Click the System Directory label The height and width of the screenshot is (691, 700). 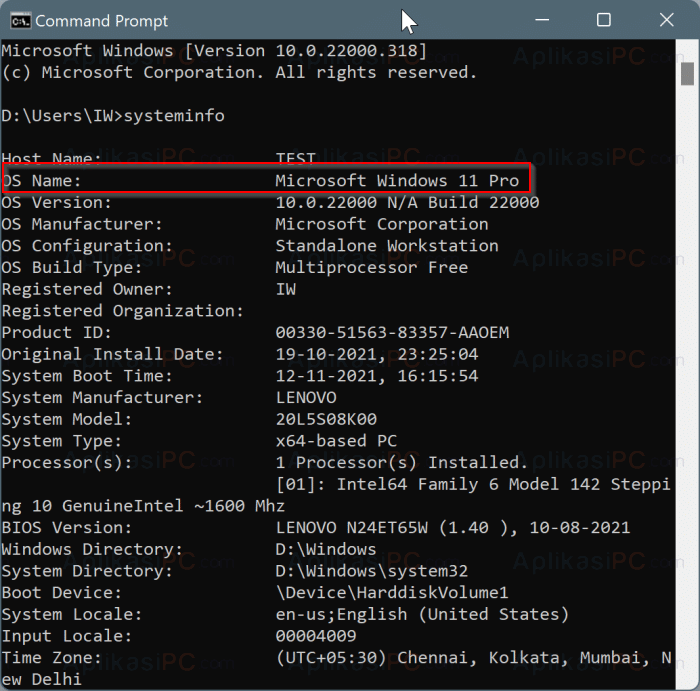[x=87, y=571]
